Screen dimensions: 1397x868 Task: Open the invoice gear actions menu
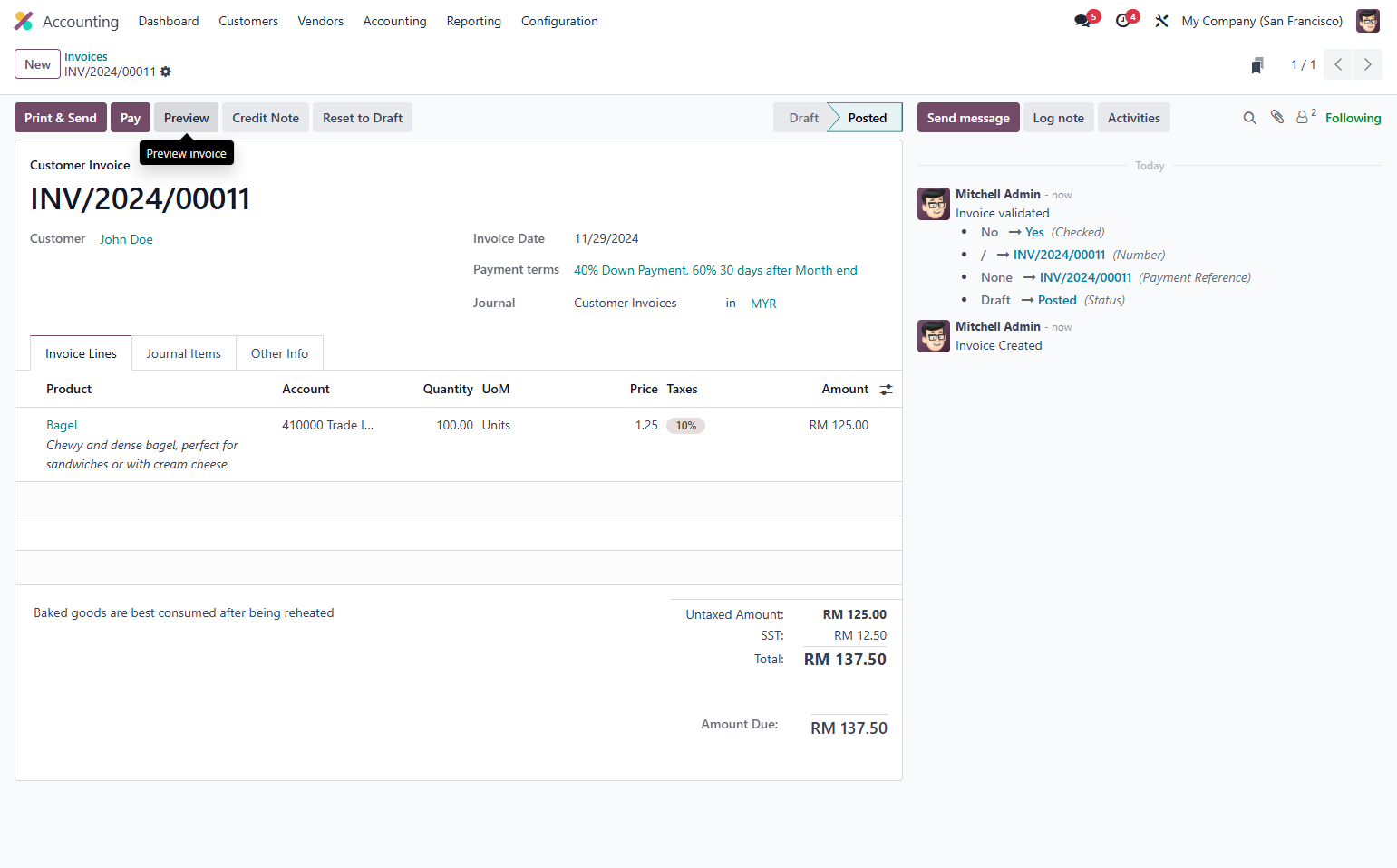[166, 72]
